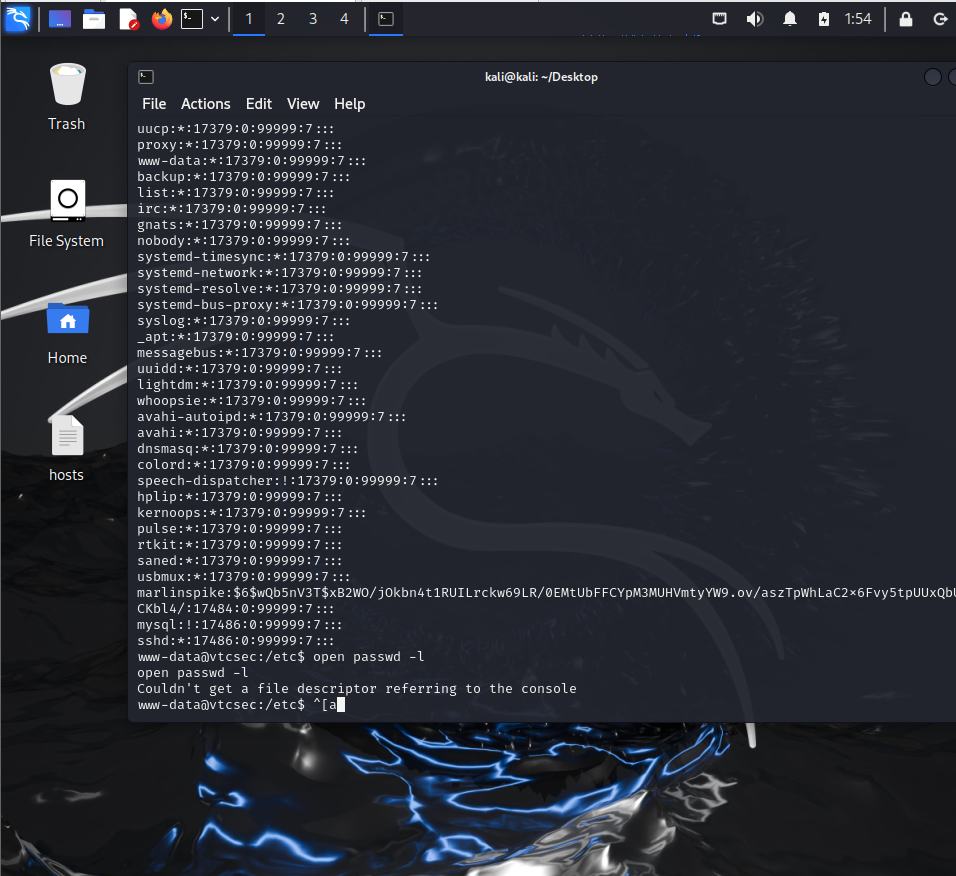Click the mysql:!:17486 entry line
956x876 pixels.
(x=240, y=624)
